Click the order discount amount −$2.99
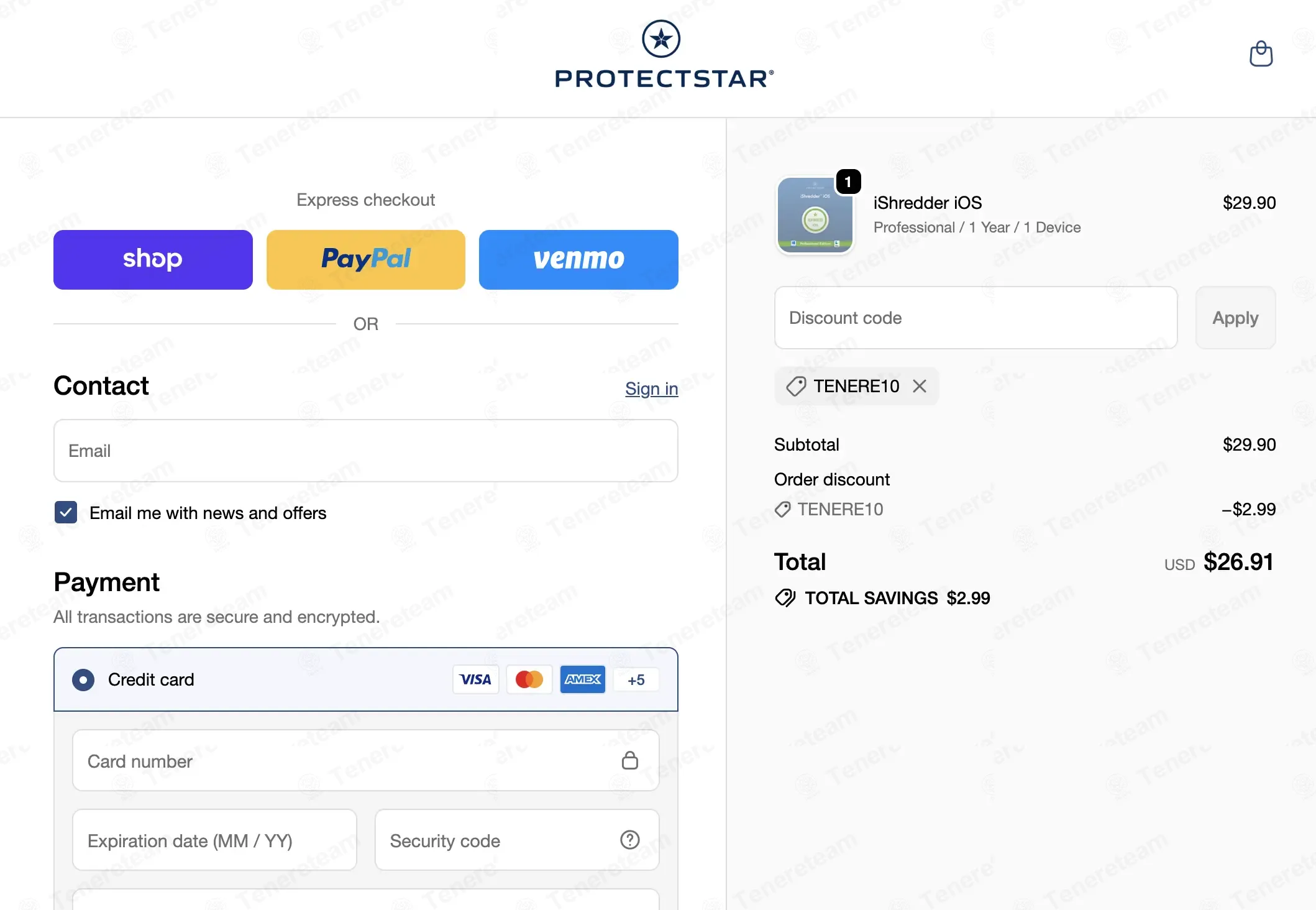Screen dimensions: 1316x910 click(x=1248, y=510)
